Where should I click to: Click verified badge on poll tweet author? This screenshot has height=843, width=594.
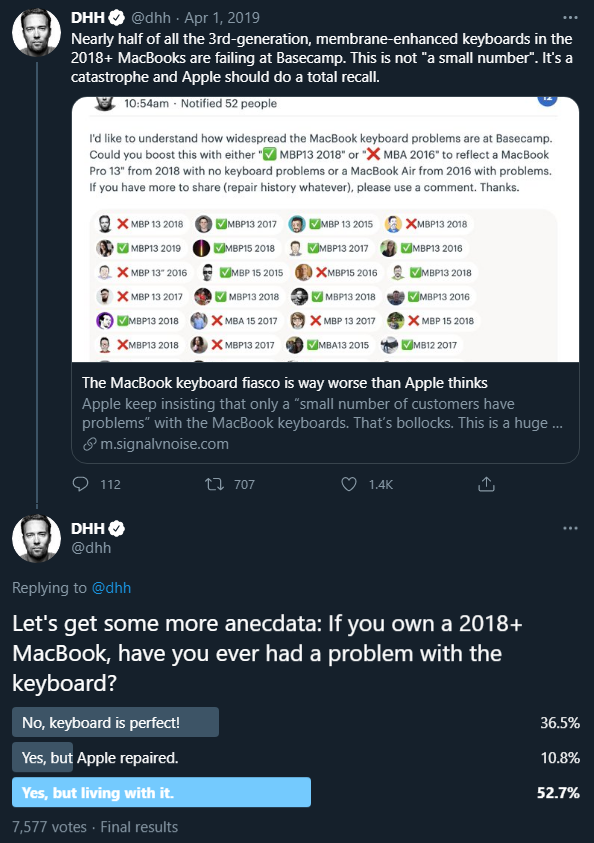(117, 528)
